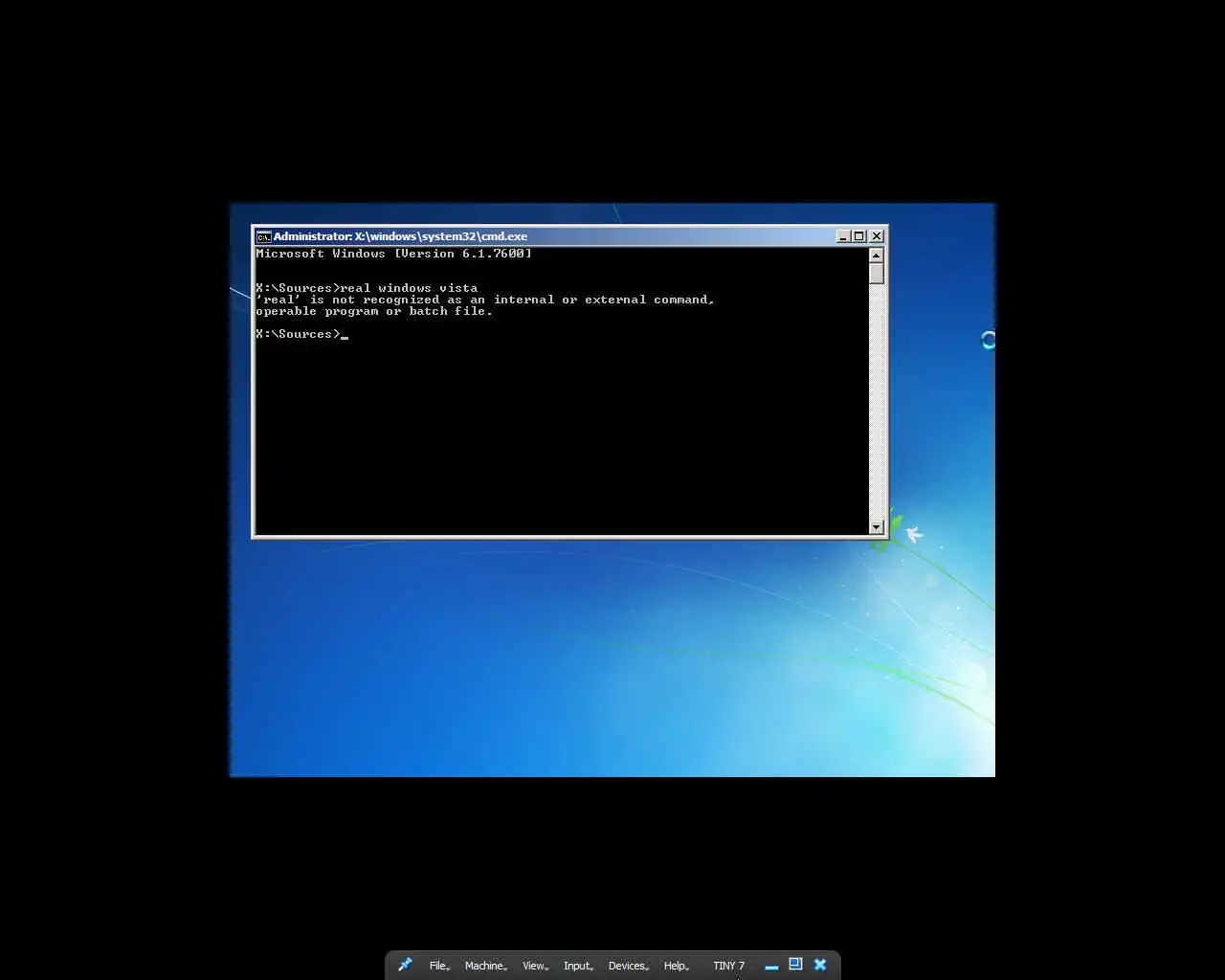1225x980 pixels.
Task: Close the TINY 7 virtual machine
Action: coord(820,965)
